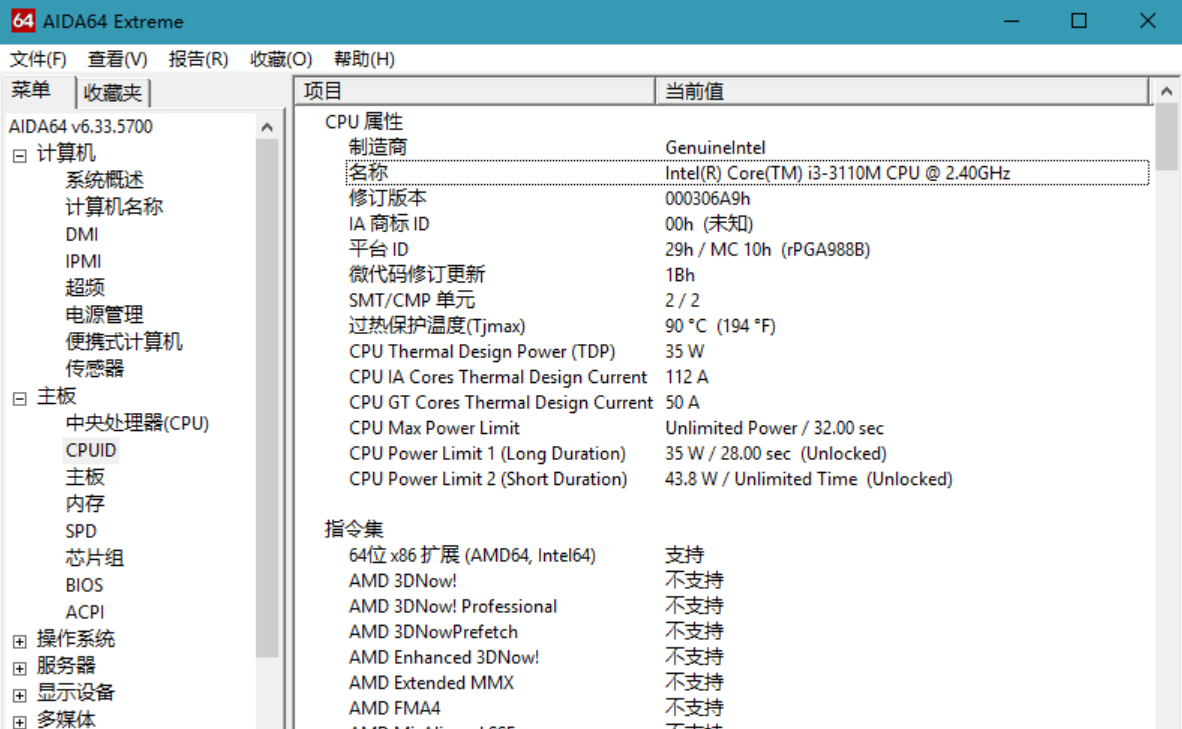Image resolution: width=1182 pixels, height=729 pixels.
Task: Open the 收藏(O) menu
Action: [280, 59]
